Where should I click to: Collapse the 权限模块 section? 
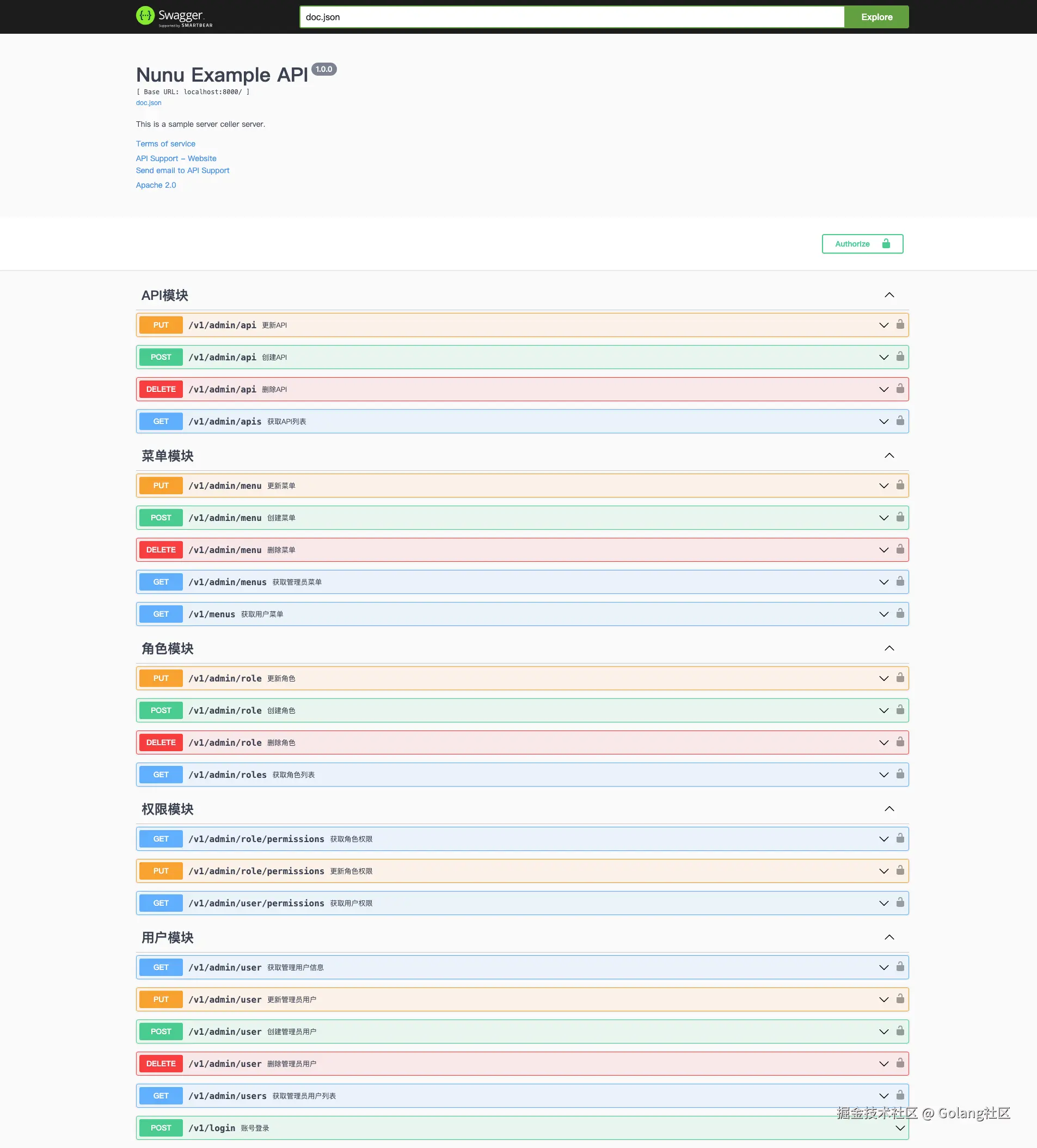pos(889,809)
